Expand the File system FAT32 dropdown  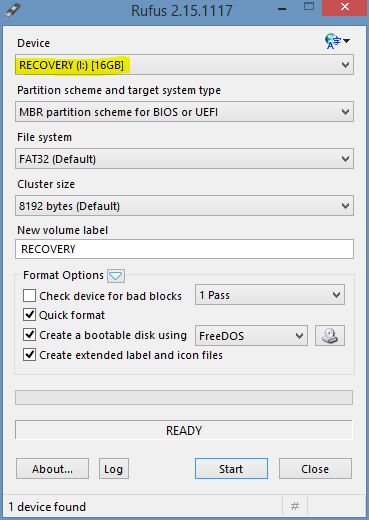click(x=184, y=159)
